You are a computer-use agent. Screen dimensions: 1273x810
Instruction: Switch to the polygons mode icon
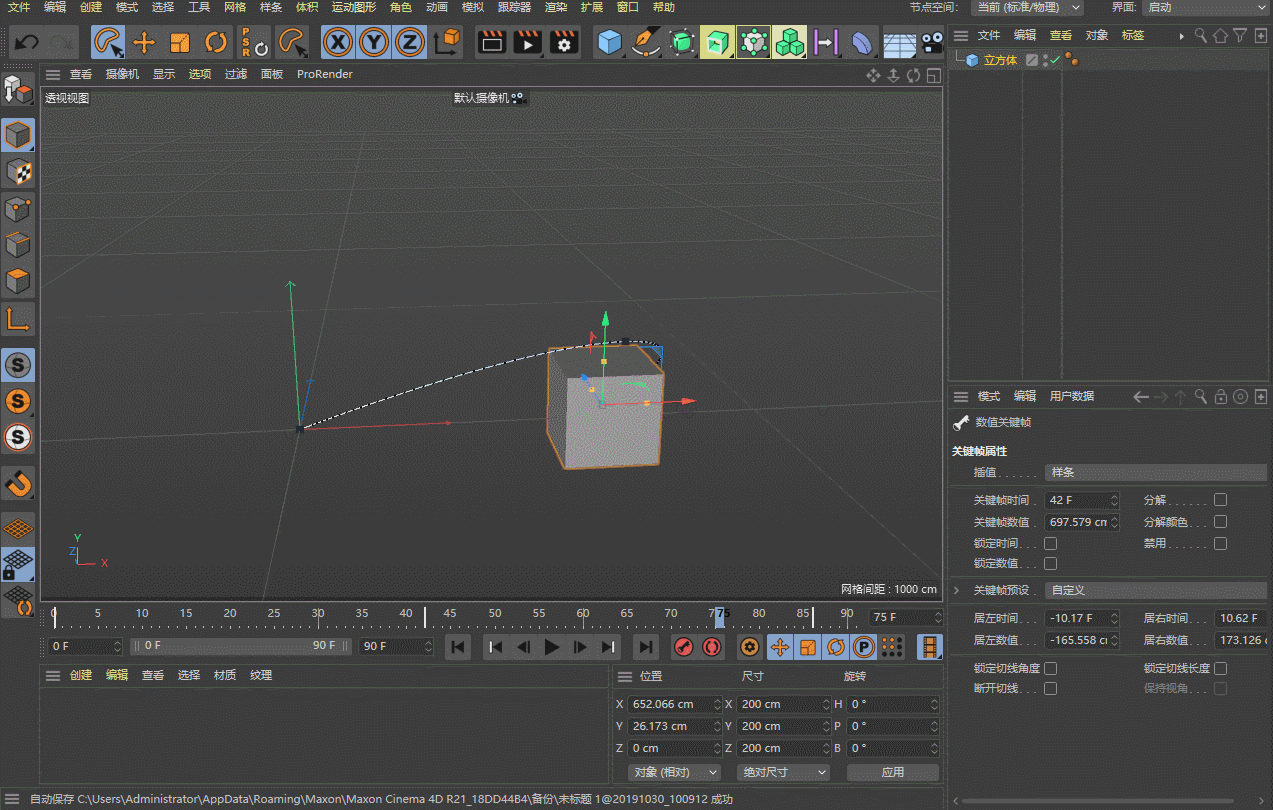(18, 281)
